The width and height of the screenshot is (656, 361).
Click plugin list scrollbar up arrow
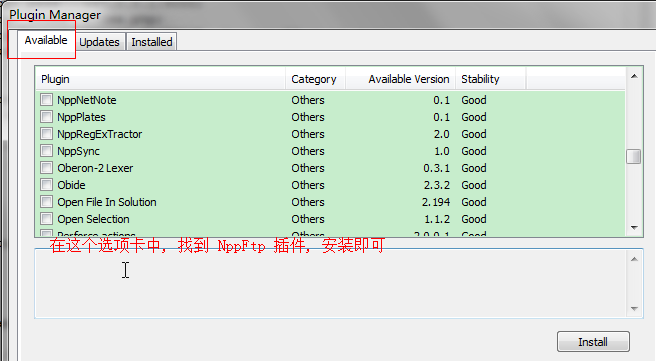point(634,76)
